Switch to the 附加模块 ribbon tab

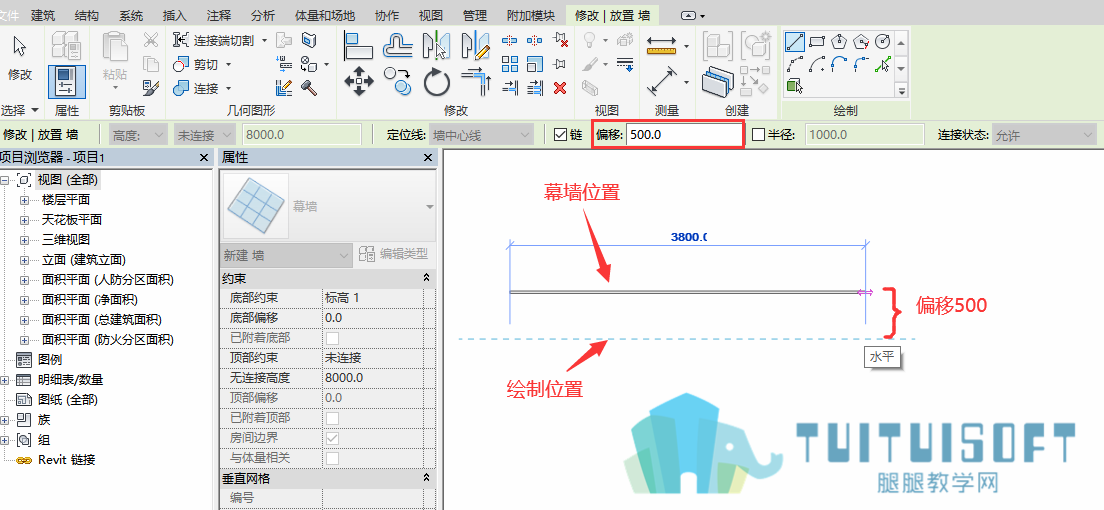530,15
